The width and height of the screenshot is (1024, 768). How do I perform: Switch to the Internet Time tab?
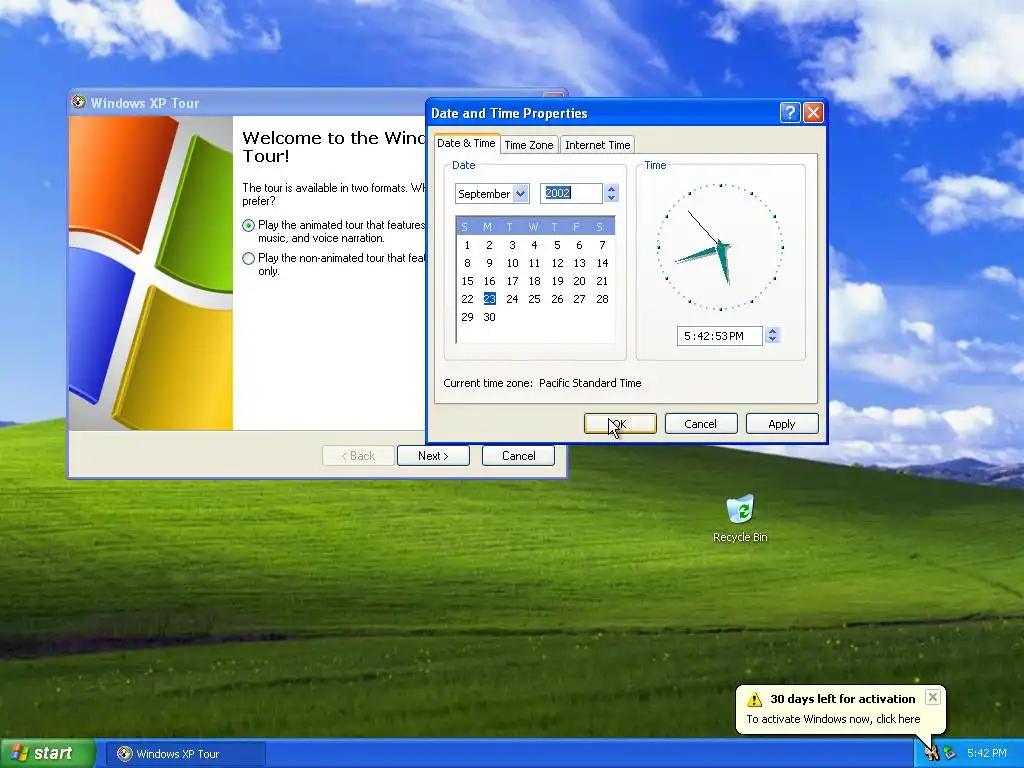pos(598,145)
